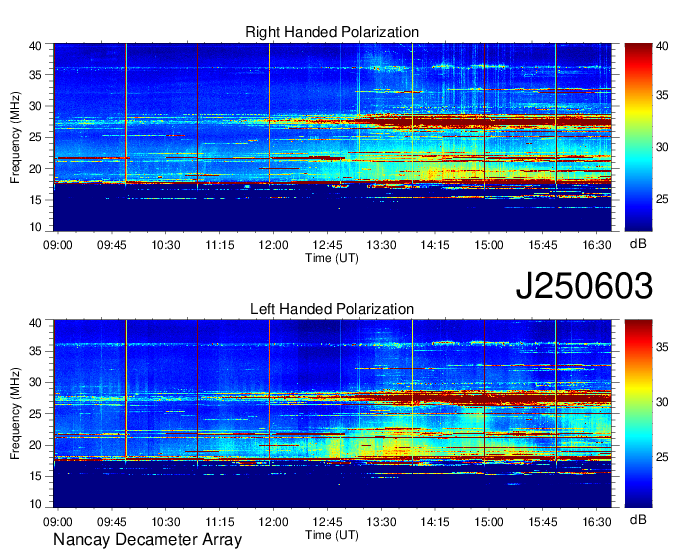Click the 15 MHz tick on Left Handed plot
This screenshot has height=552, width=680.
point(35,476)
